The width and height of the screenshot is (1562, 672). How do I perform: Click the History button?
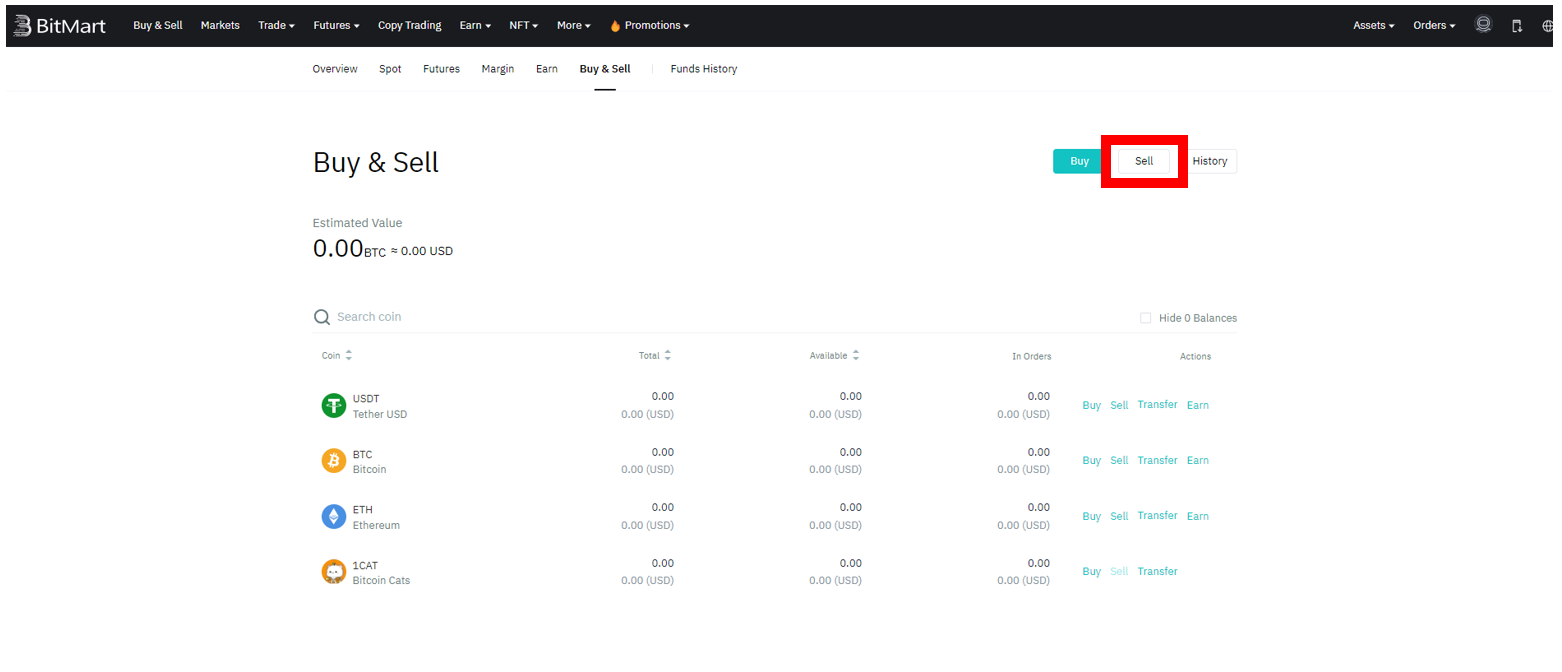pos(1210,161)
